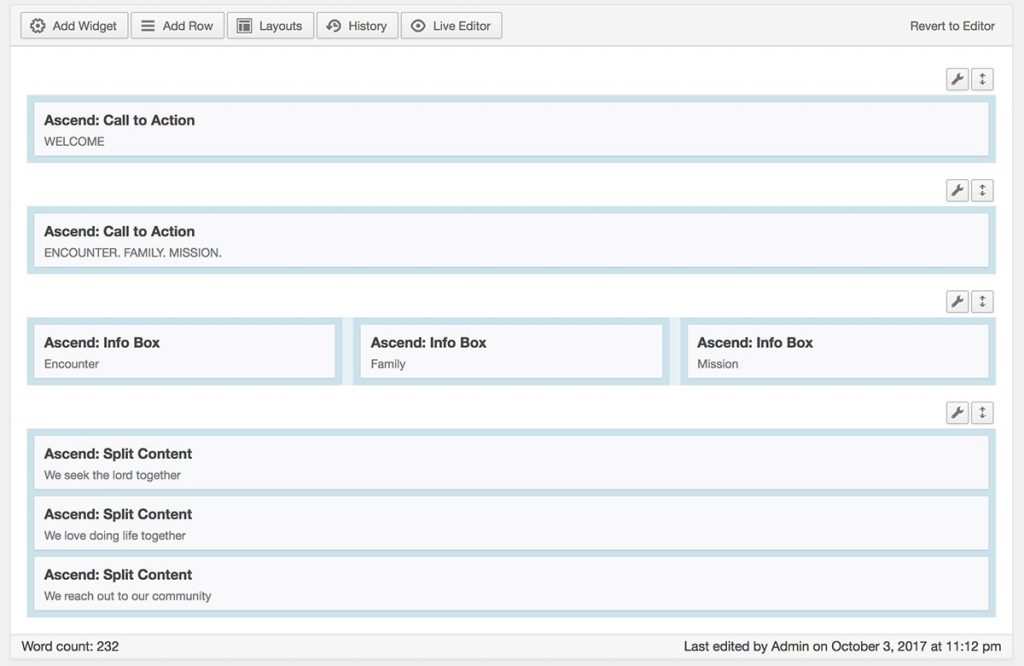Open settings wrench for the WELCOME row
This screenshot has height=666, width=1024.
[x=957, y=79]
